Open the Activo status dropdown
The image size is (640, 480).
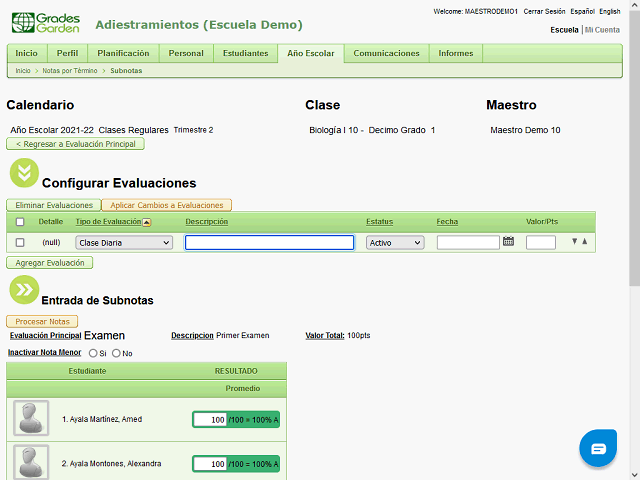(x=395, y=242)
